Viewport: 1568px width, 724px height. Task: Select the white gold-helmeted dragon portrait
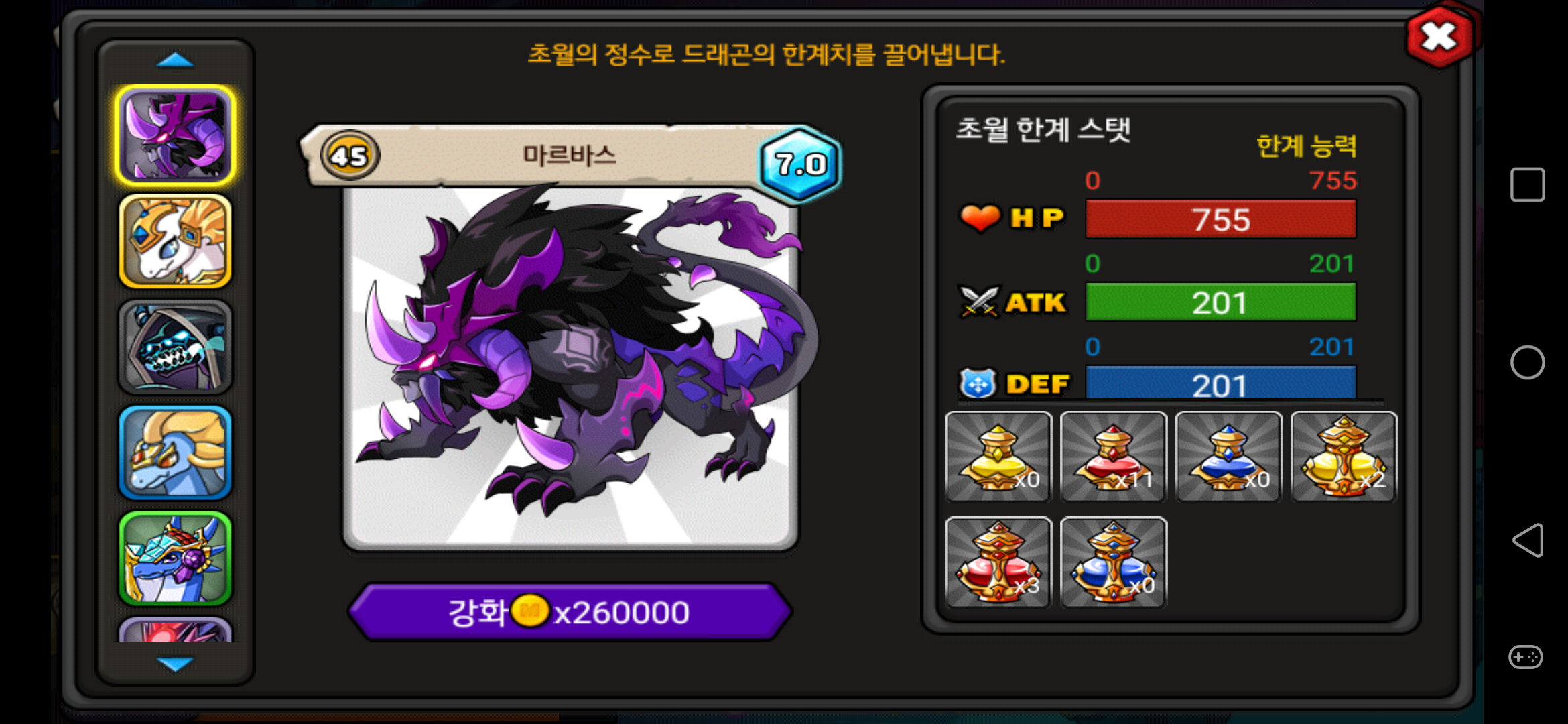[176, 241]
